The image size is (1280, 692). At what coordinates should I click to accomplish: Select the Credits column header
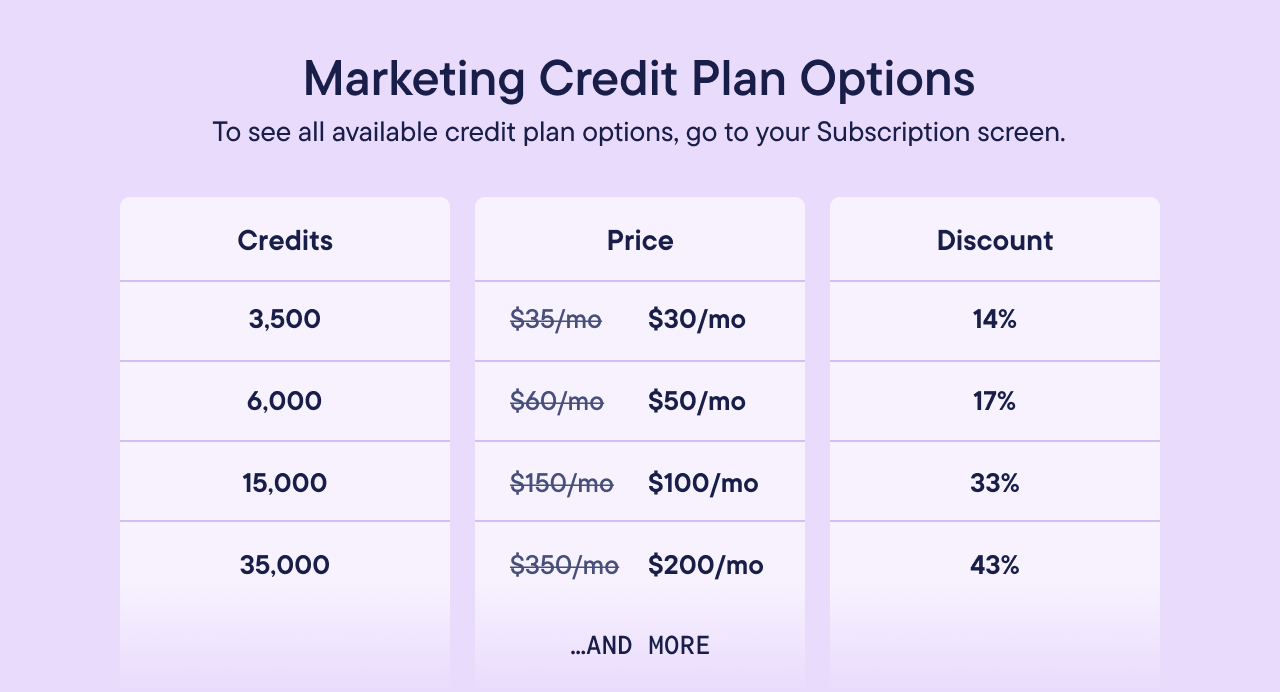[285, 240]
